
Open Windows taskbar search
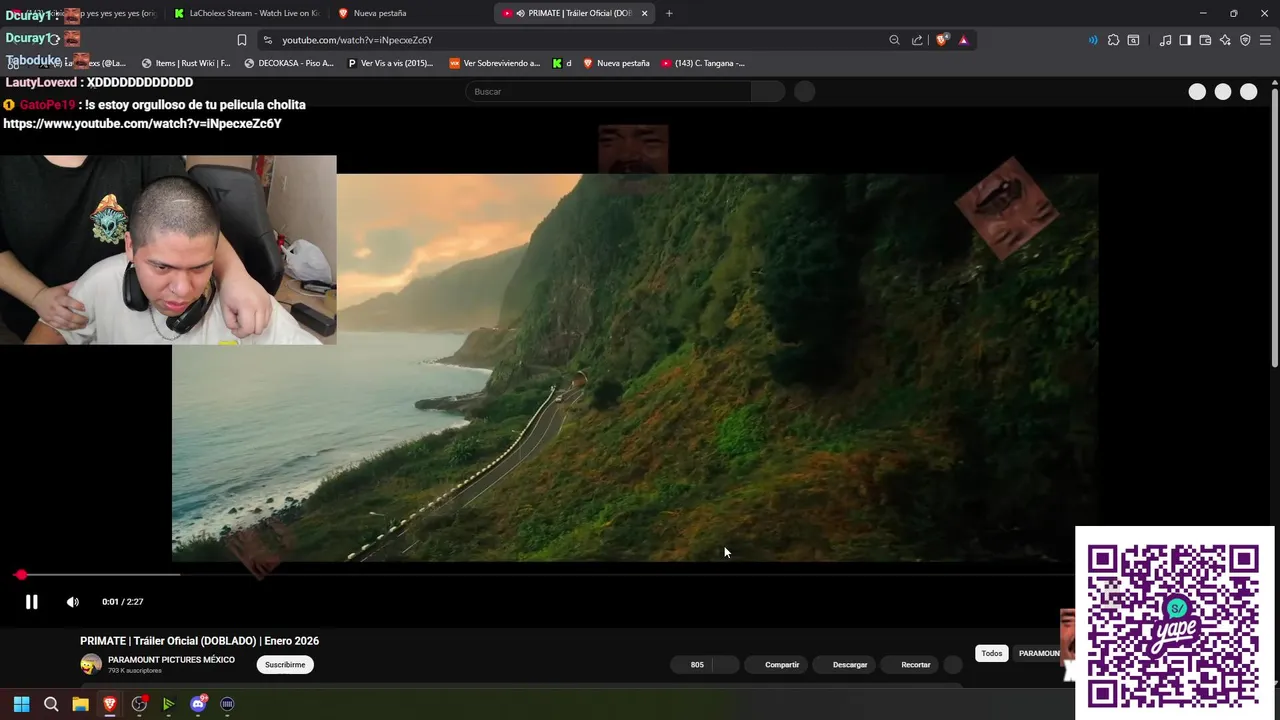[x=51, y=704]
